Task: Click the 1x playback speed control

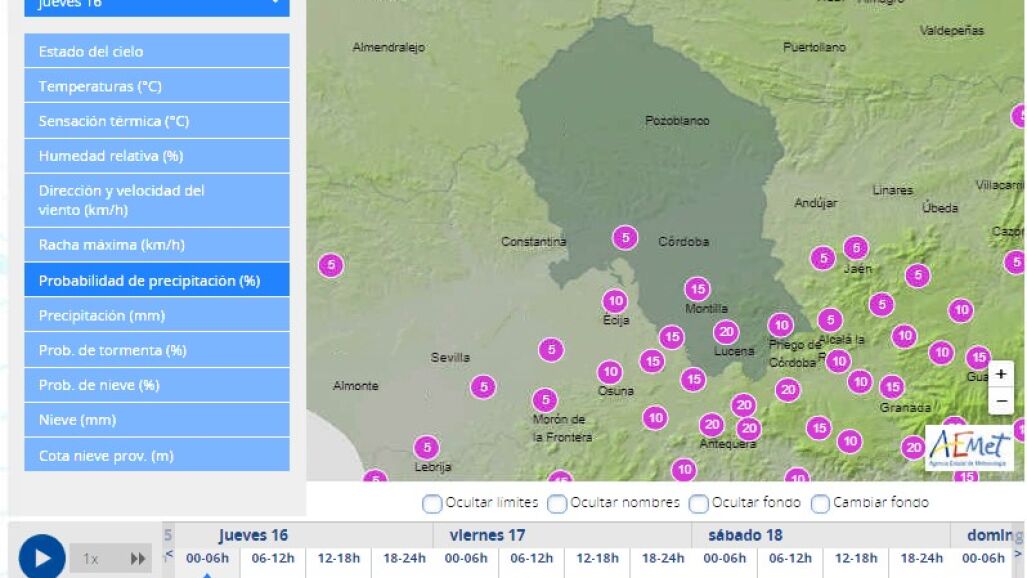Action: [x=91, y=559]
